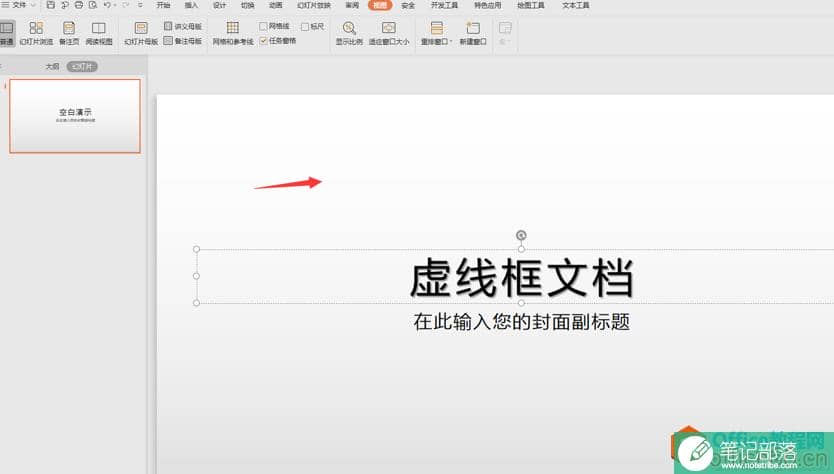The width and height of the screenshot is (834, 474).
Task: Open the 文本工具 tab
Action: (576, 5)
